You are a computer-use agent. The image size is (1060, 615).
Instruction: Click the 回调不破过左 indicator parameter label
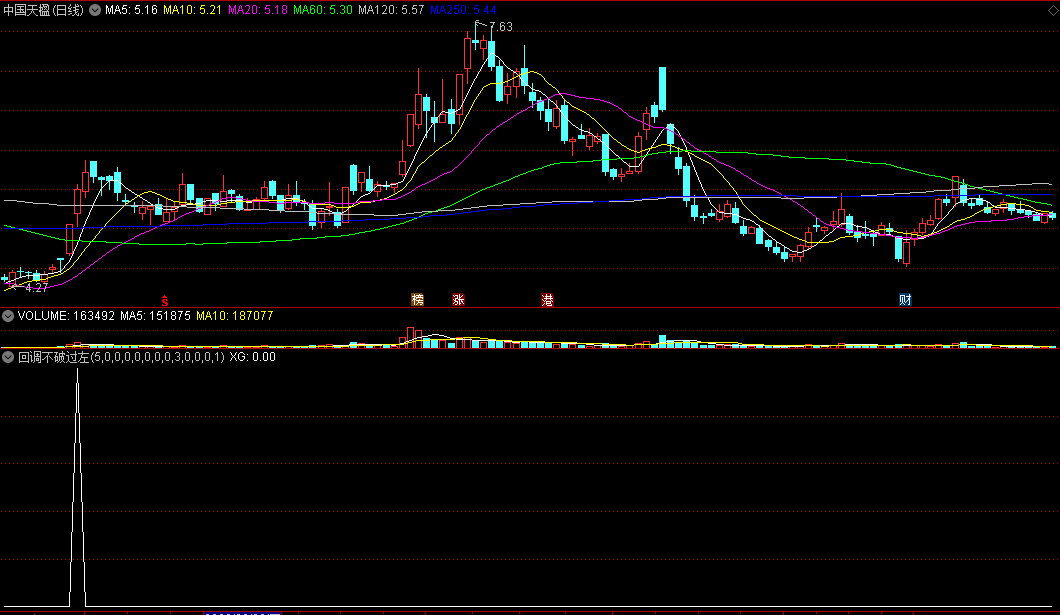(x=121, y=357)
